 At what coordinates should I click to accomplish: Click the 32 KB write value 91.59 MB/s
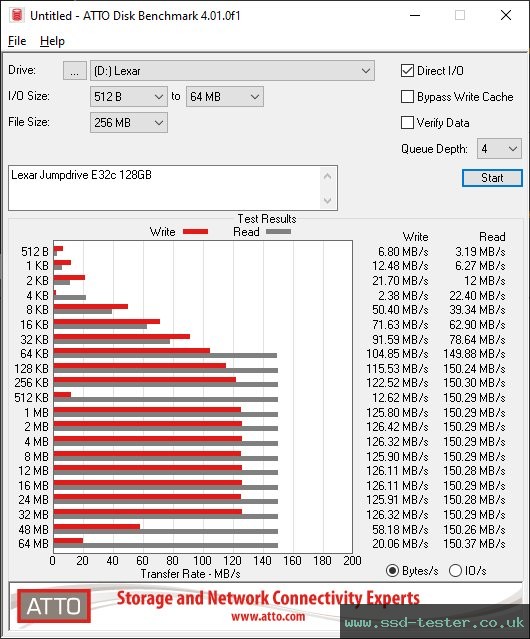(400, 339)
